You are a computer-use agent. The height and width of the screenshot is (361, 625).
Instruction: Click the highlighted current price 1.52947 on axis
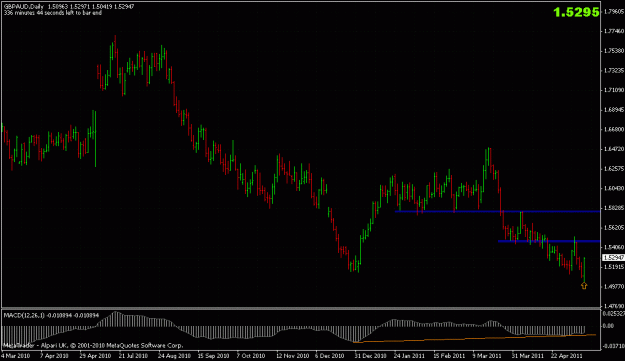pyautogui.click(x=613, y=258)
